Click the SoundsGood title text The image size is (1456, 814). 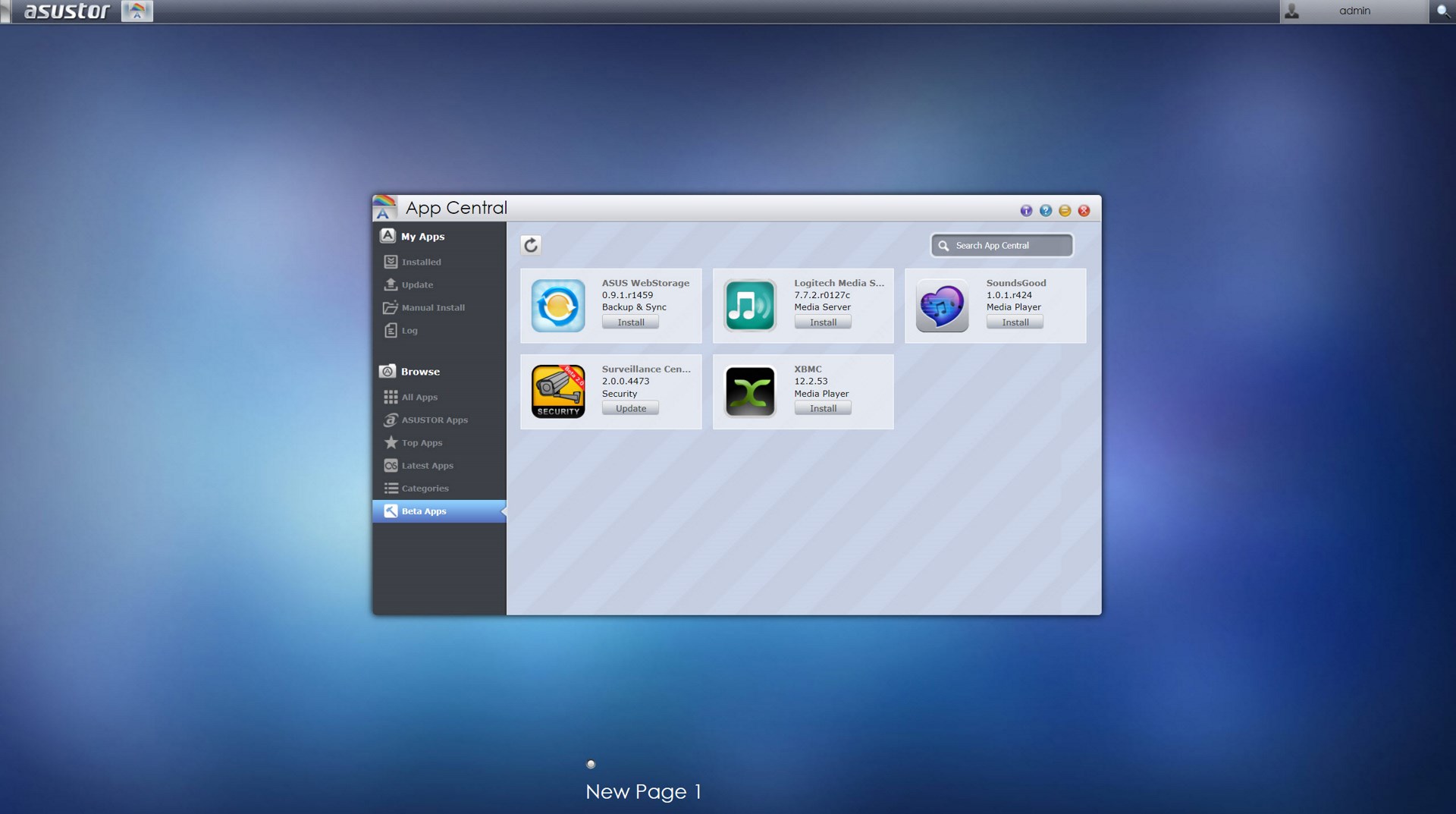1015,283
